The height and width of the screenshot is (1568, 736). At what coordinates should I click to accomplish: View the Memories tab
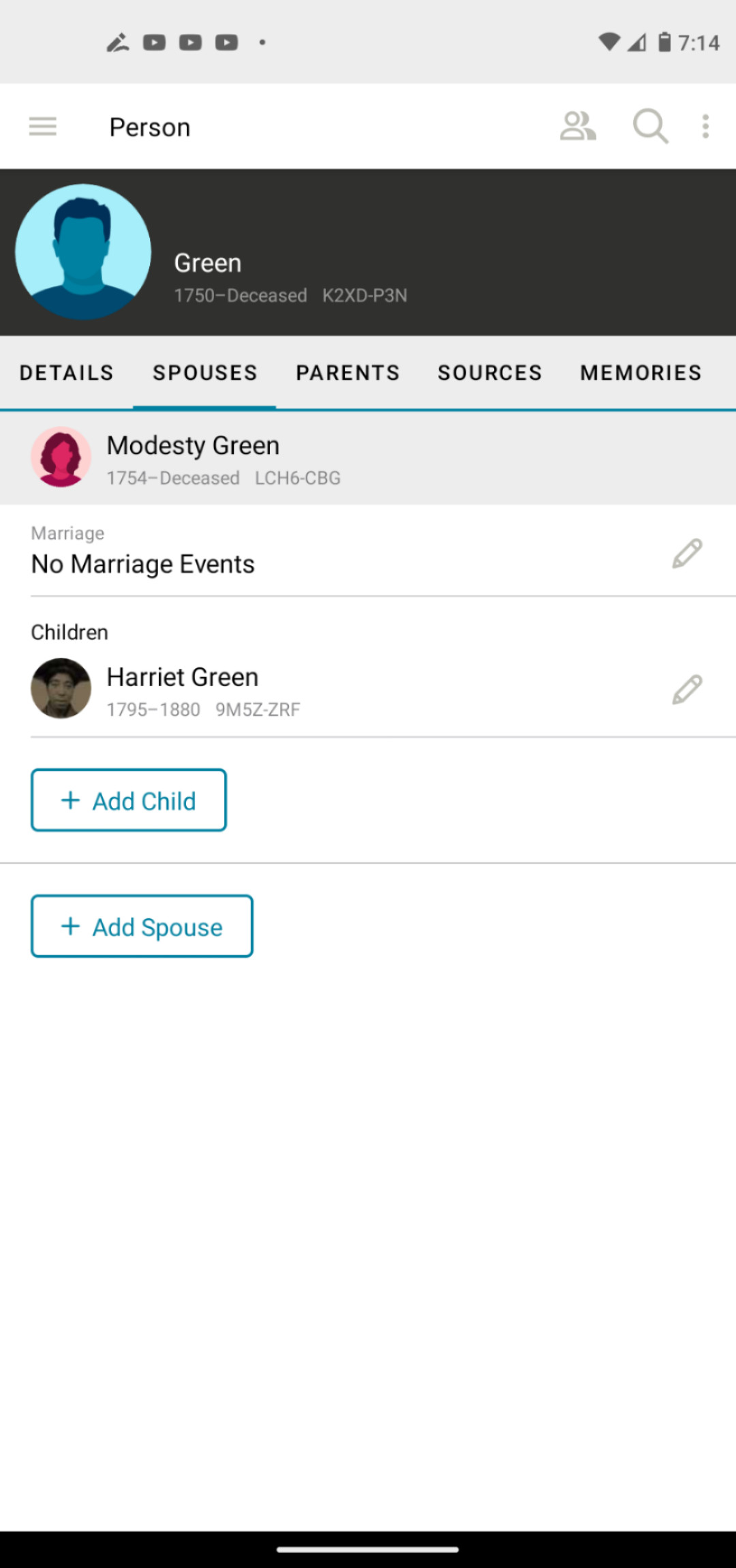coord(641,373)
